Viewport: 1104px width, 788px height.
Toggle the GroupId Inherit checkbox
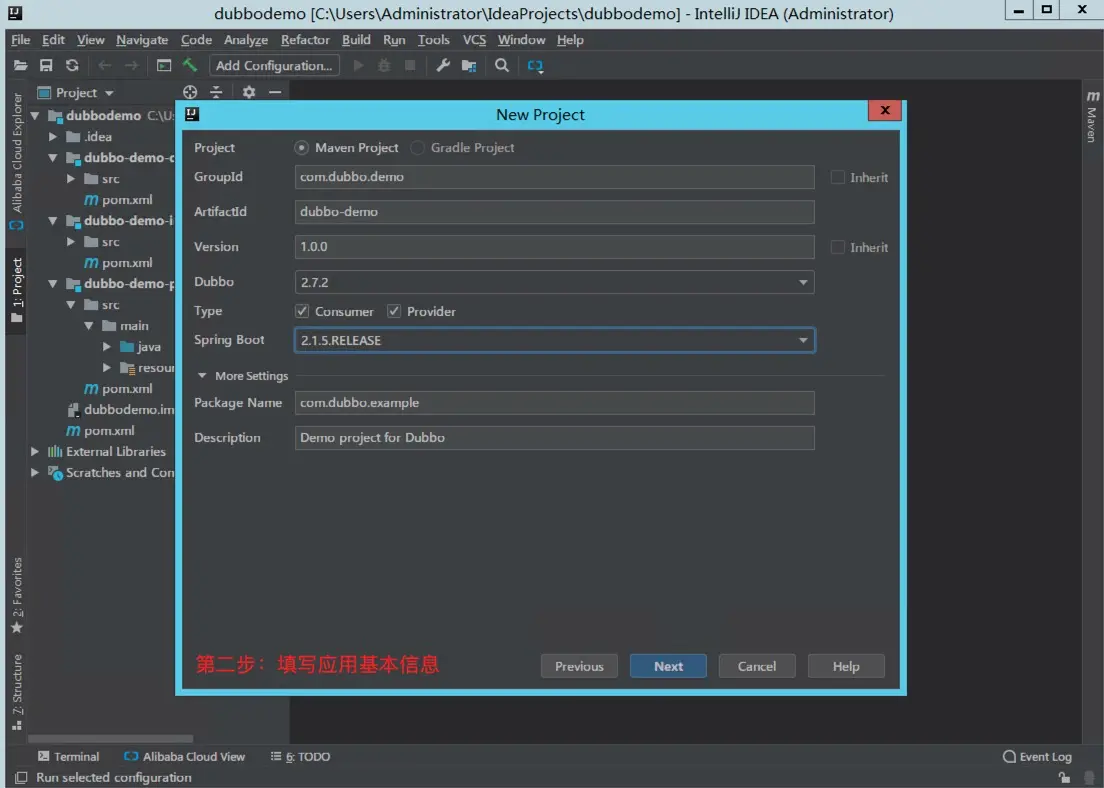[x=838, y=177]
